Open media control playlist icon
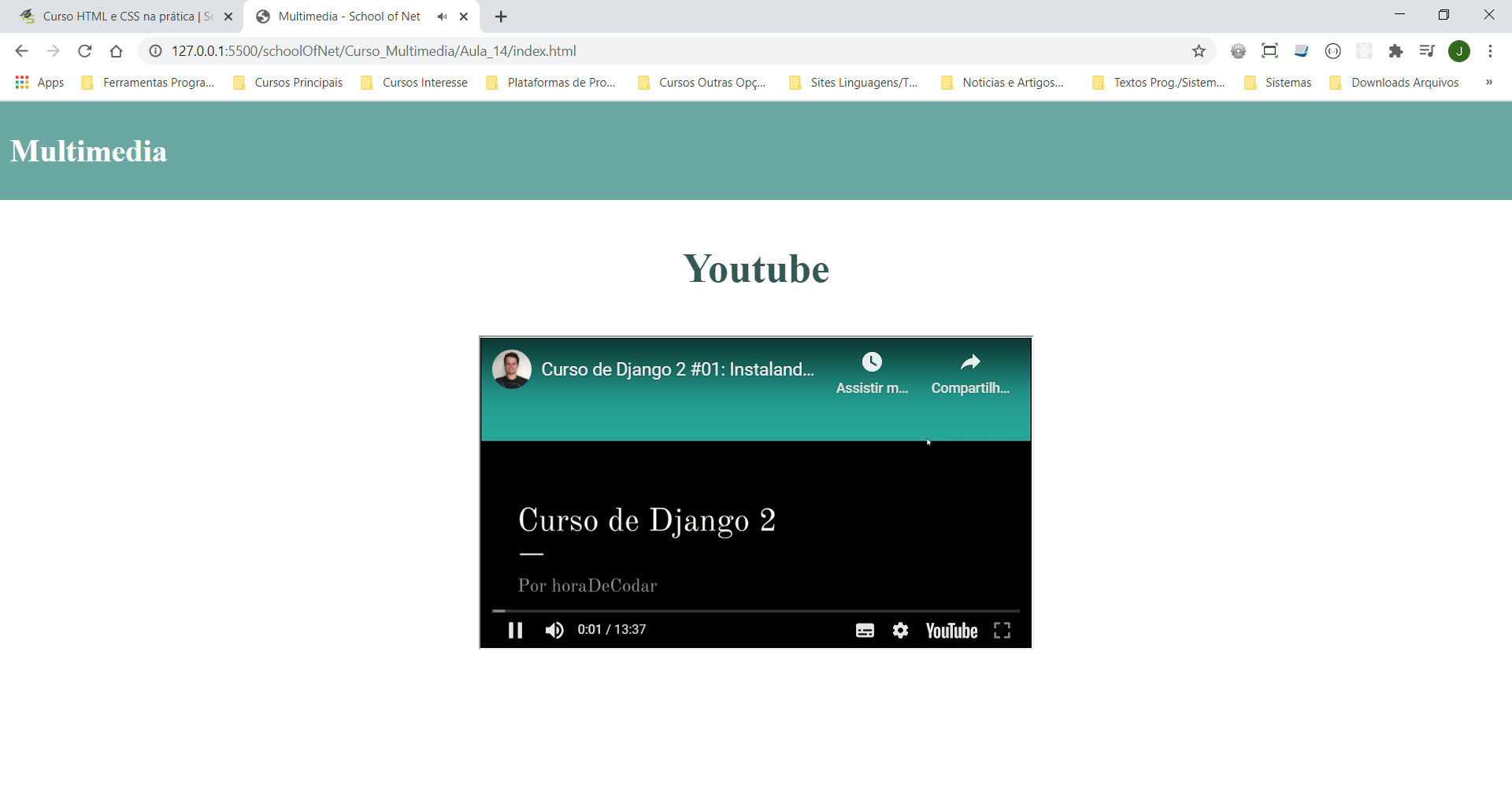 (1427, 51)
